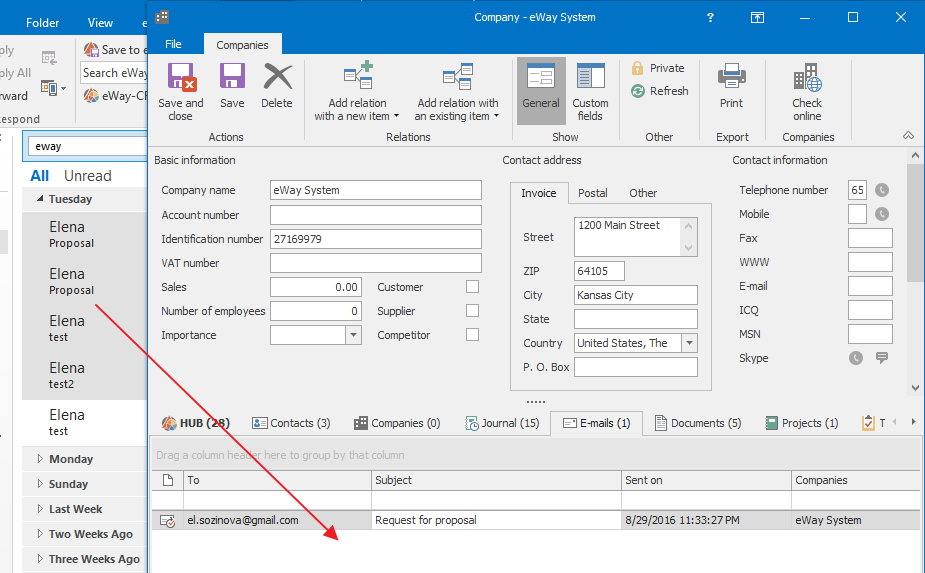Click the ZIP field
This screenshot has height=573, width=925.
tap(599, 271)
